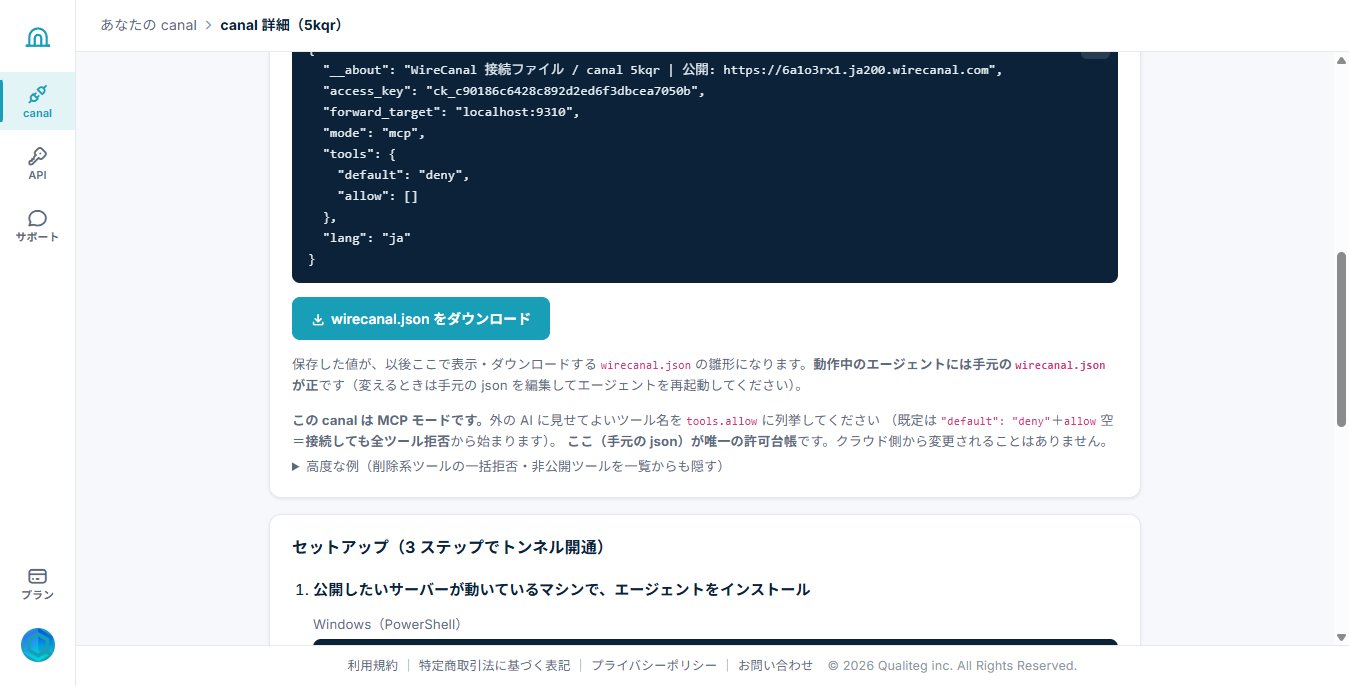This screenshot has height=686, width=1349.
Task: Click the forward_target localhost:9310 line
Action: (x=451, y=112)
